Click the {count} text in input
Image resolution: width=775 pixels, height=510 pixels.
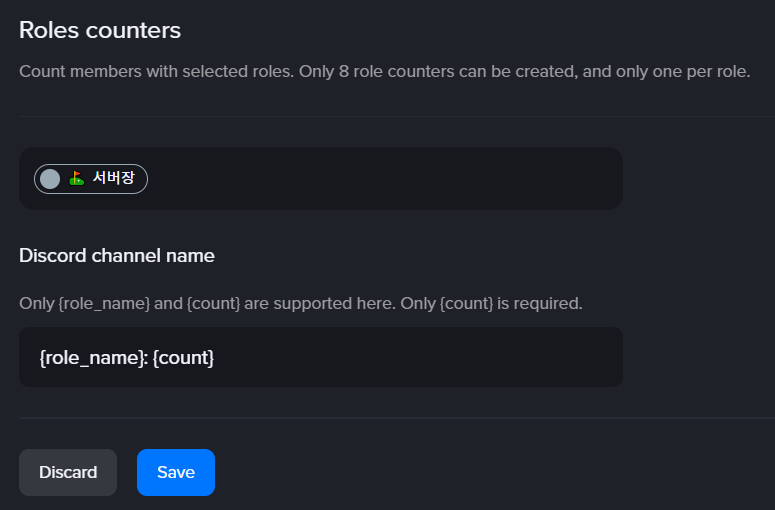[x=183, y=357]
